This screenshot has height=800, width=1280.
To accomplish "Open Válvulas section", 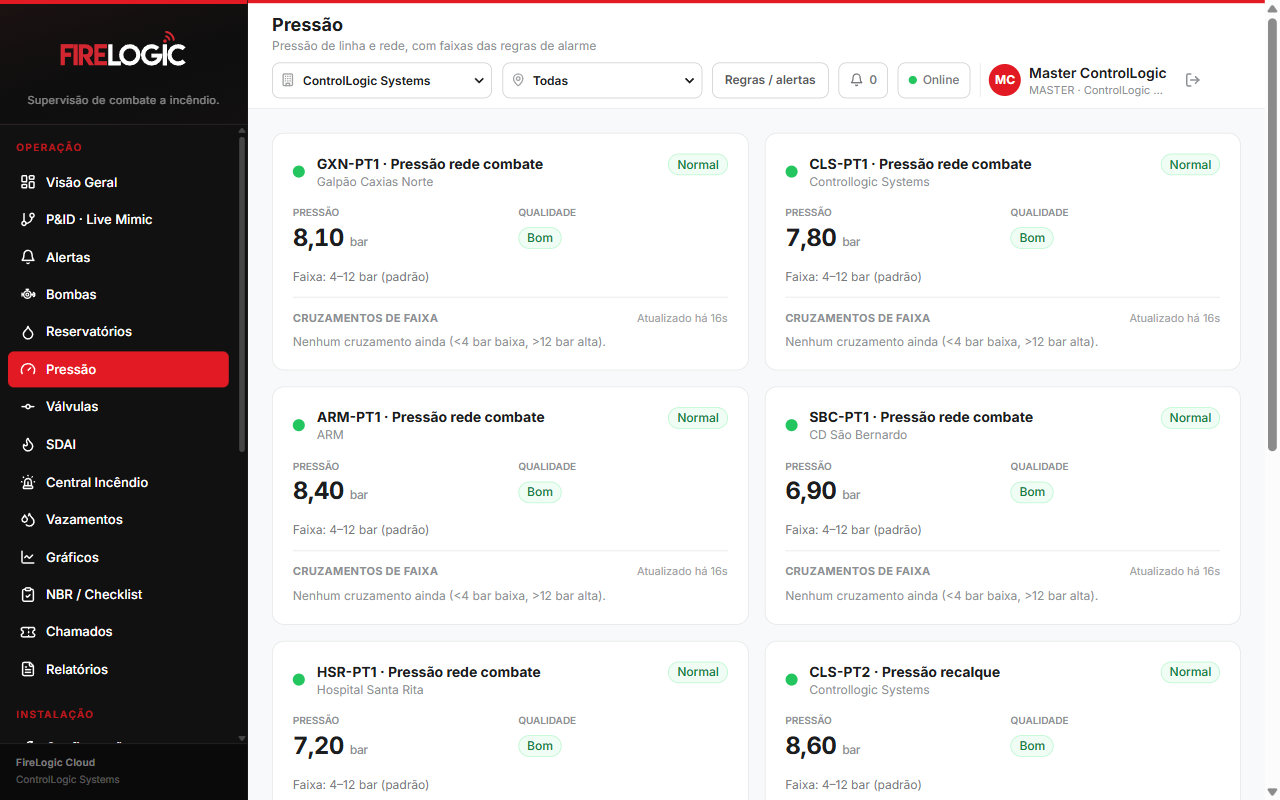I will (118, 406).
